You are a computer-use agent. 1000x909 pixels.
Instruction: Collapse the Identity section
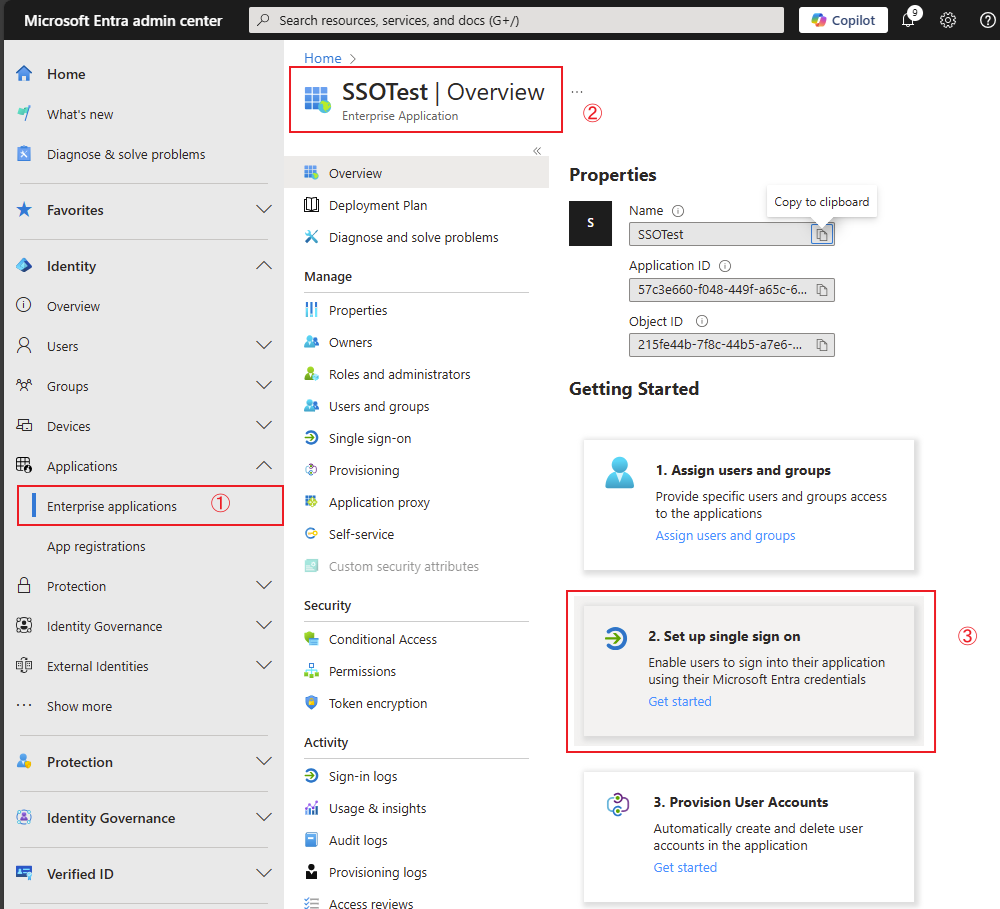264,265
